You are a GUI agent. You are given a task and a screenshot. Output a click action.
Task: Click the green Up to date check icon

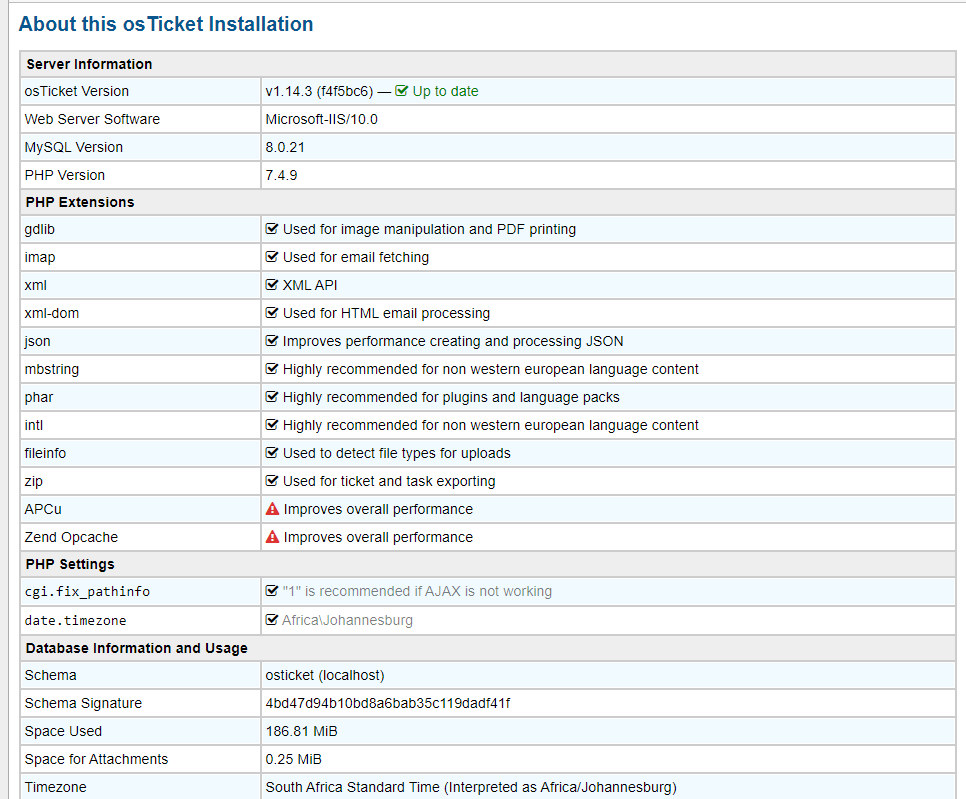click(402, 91)
